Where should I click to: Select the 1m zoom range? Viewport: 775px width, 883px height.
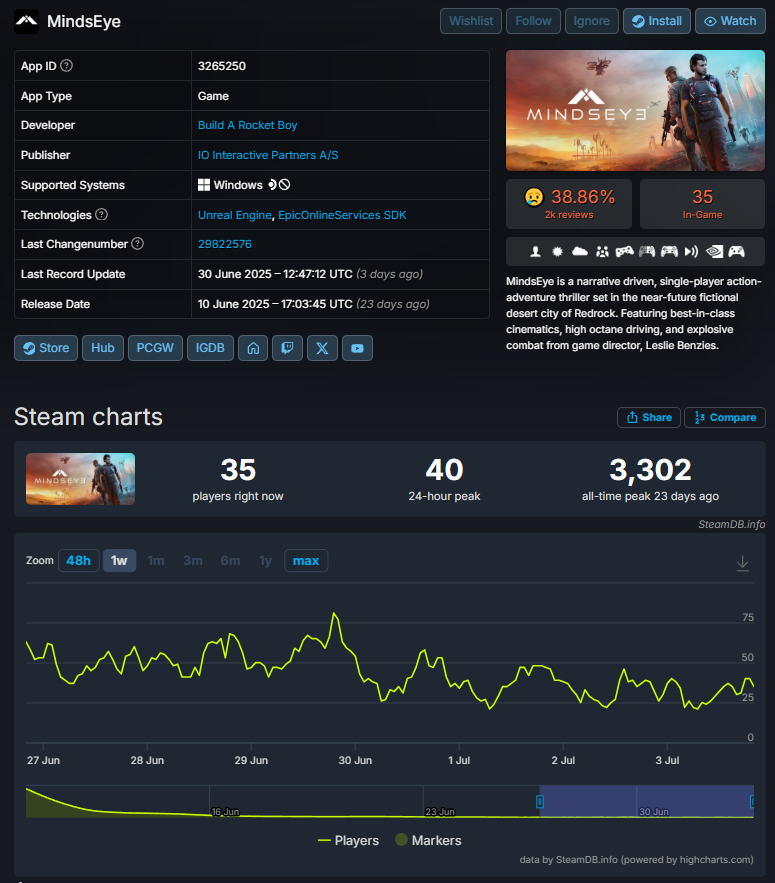[156, 561]
